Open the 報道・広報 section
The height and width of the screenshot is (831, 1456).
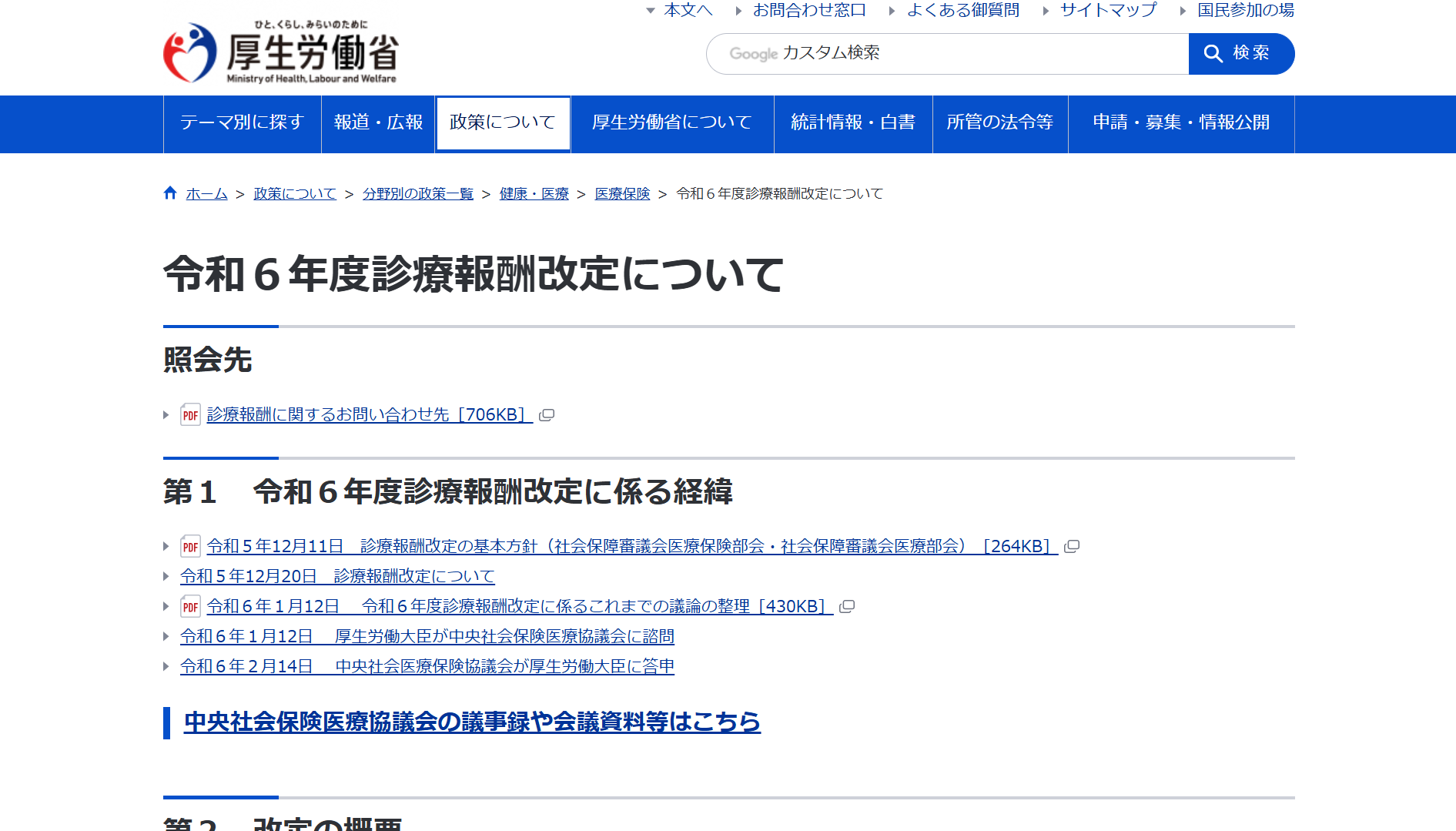pos(378,123)
